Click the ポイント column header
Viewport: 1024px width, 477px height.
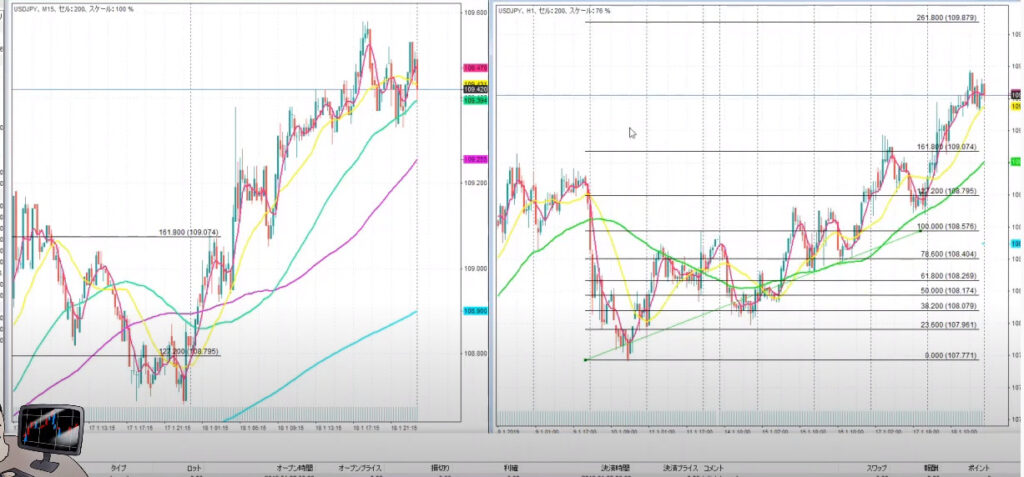coord(978,468)
